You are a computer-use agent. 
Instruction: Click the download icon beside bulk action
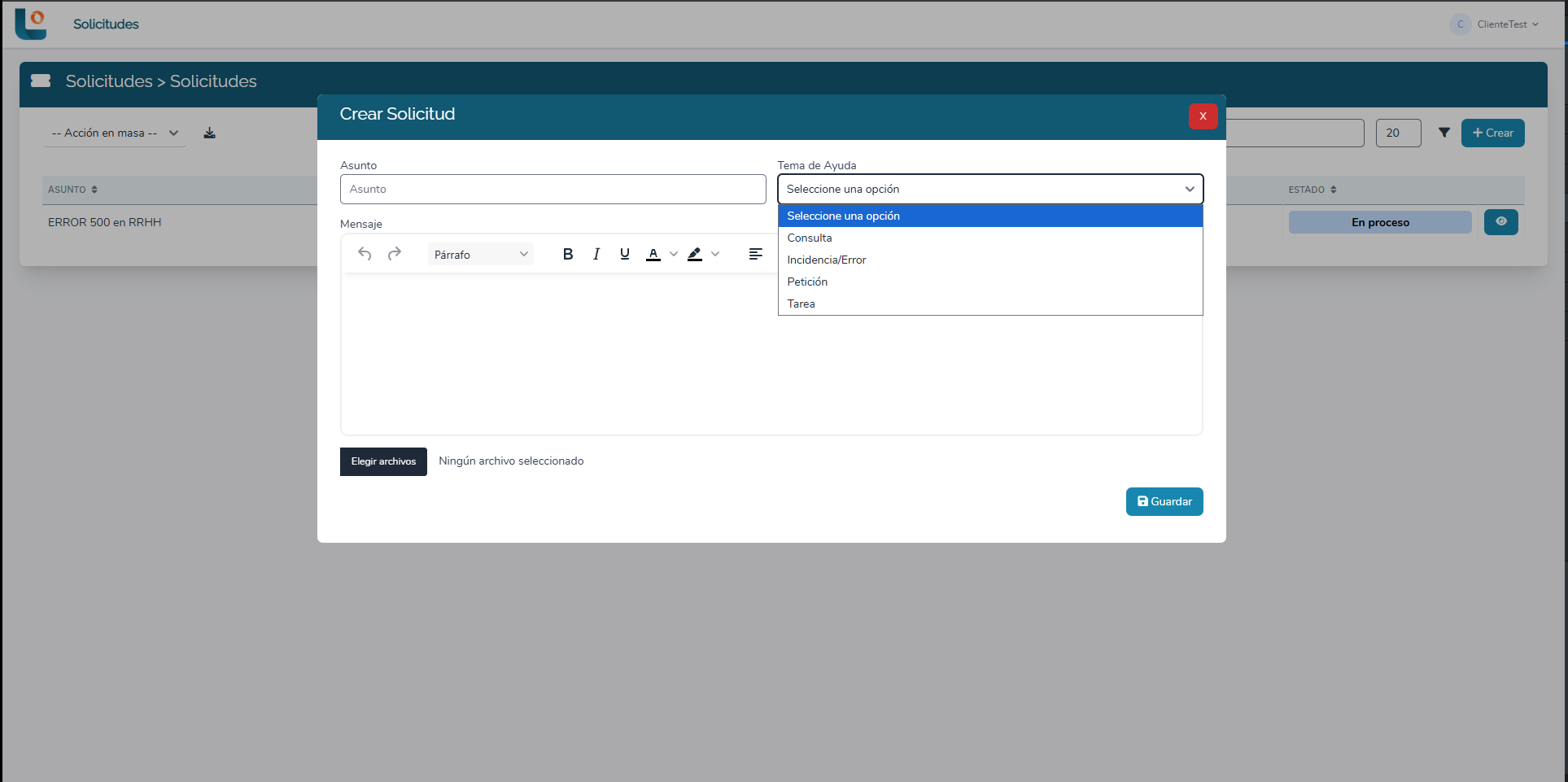209,133
